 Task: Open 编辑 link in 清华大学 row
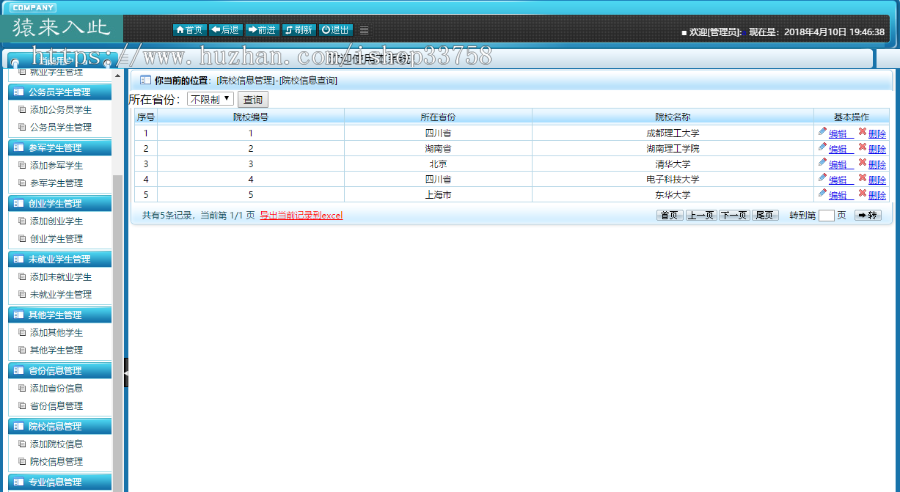(x=841, y=165)
